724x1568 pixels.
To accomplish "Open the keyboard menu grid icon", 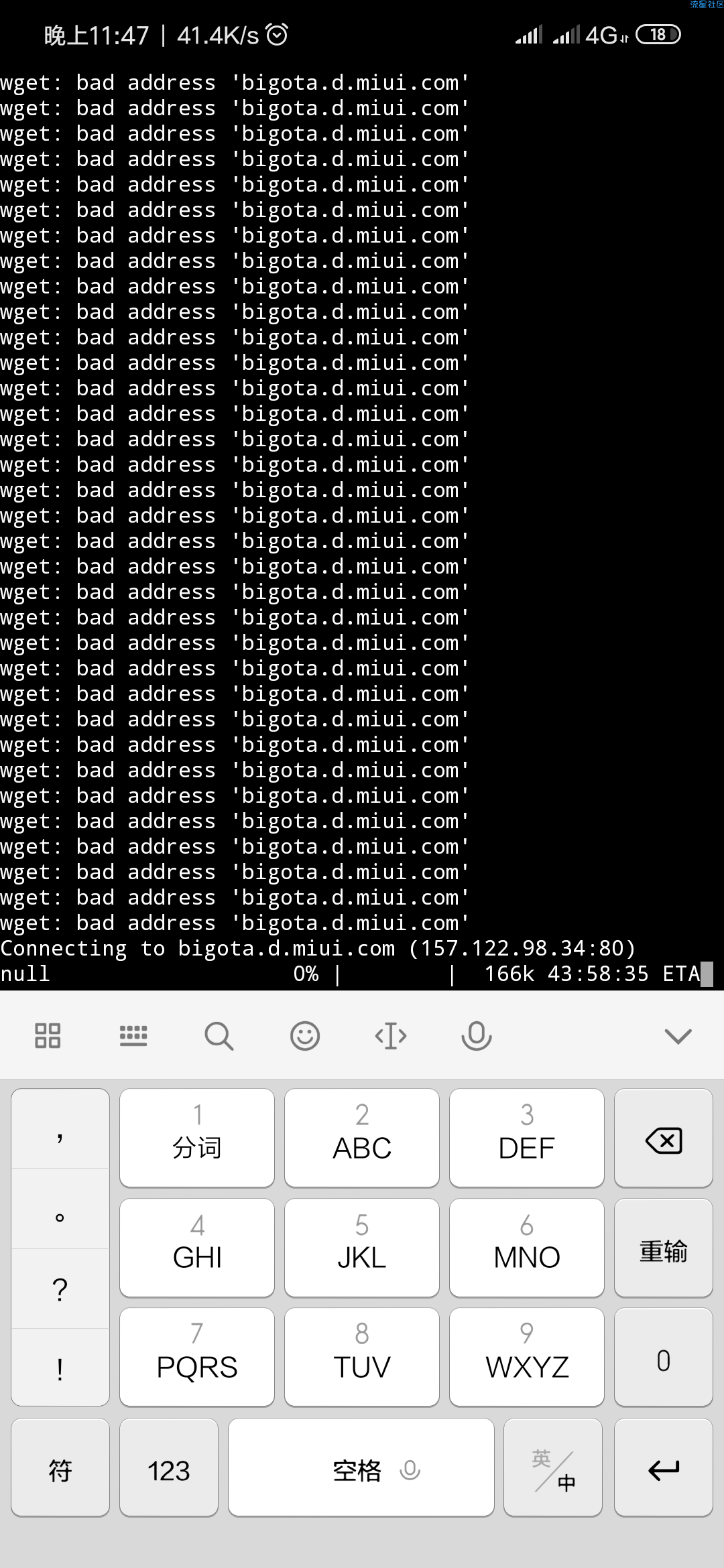I will pyautogui.click(x=48, y=1036).
